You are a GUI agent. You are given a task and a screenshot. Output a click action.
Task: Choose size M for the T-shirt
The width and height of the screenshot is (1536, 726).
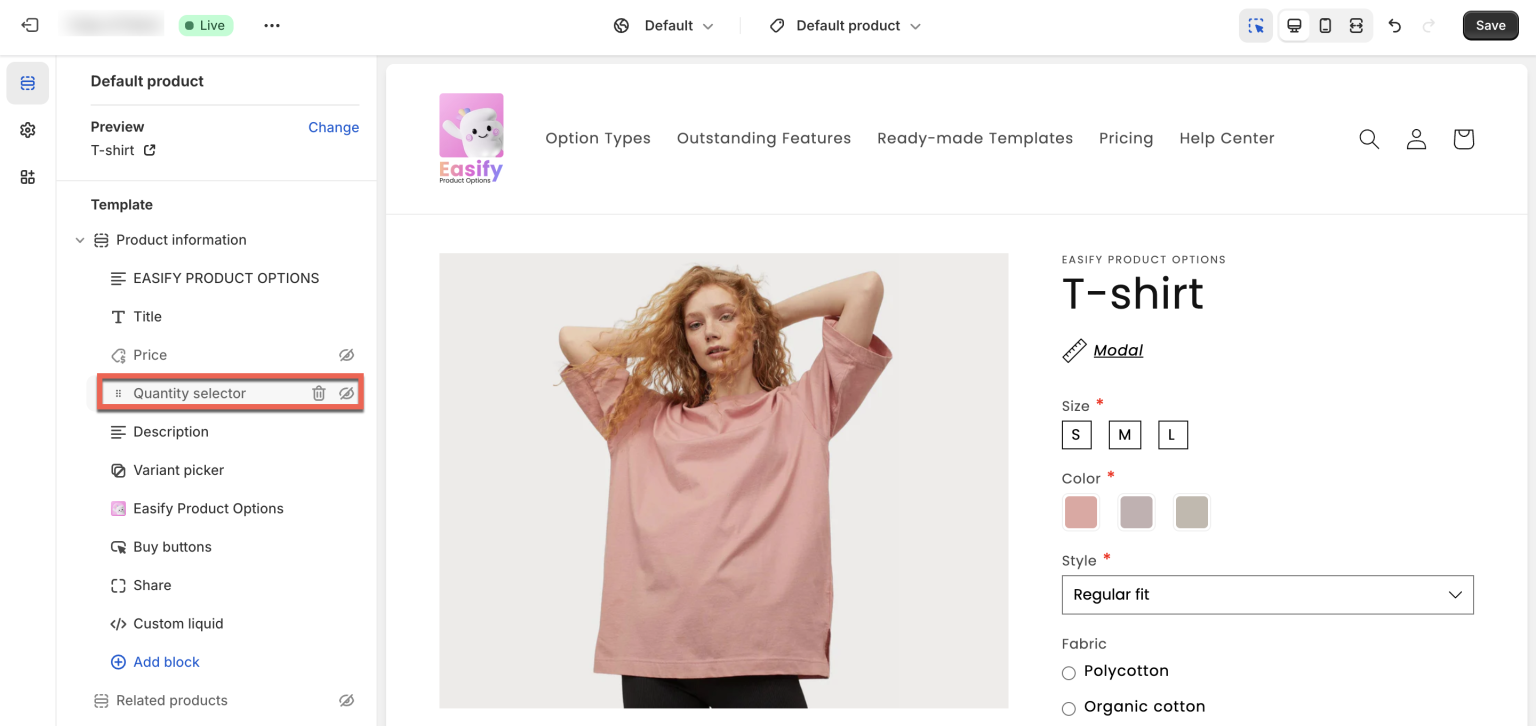click(1124, 434)
